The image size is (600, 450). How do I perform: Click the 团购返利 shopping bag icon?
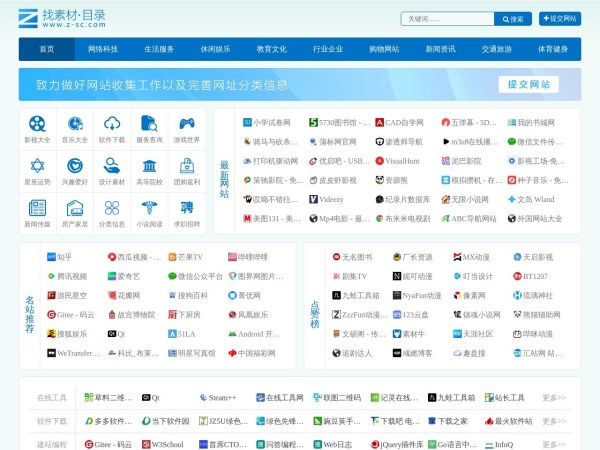[x=186, y=167]
